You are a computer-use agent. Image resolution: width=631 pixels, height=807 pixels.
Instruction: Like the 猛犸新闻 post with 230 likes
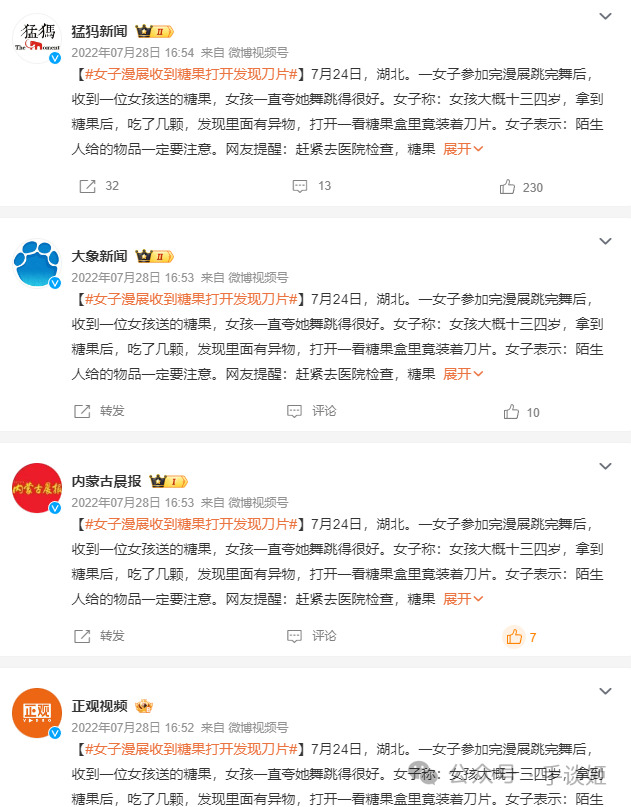[x=521, y=187]
